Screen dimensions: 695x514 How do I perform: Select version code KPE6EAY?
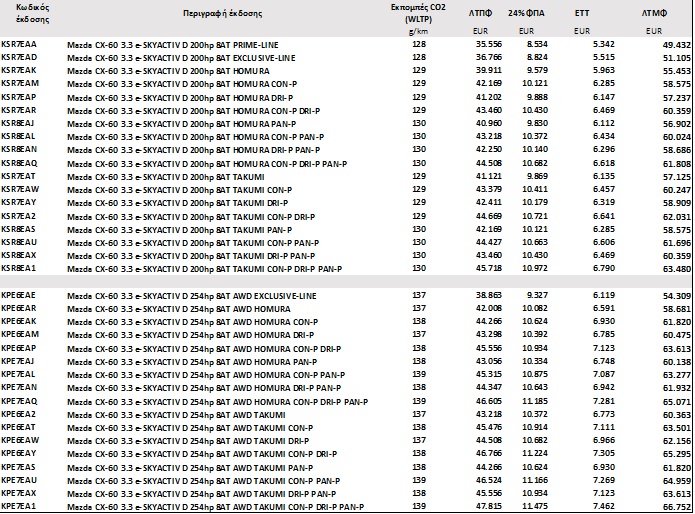[19, 453]
